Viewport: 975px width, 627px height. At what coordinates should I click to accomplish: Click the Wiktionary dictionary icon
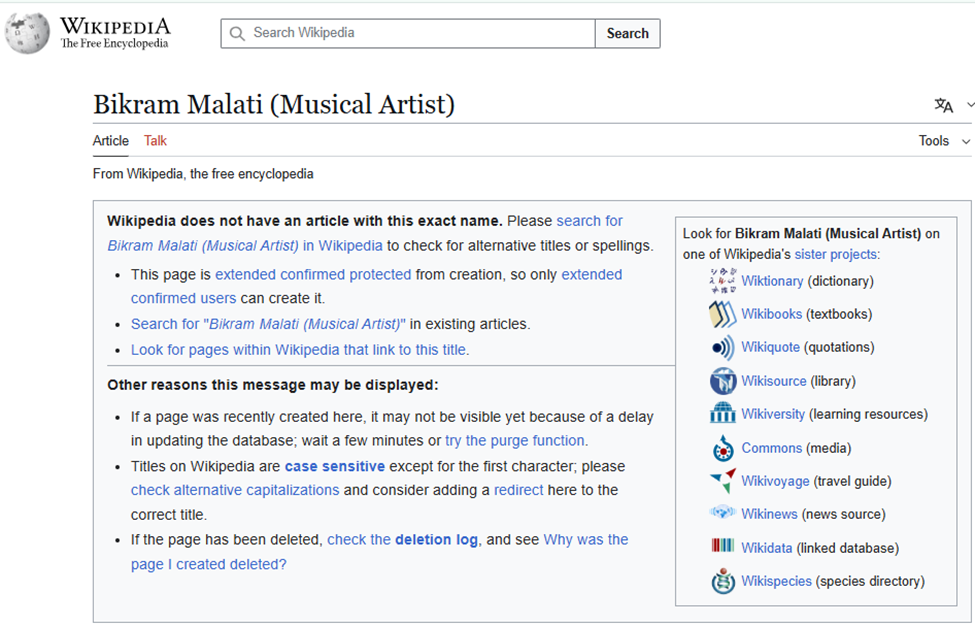(722, 281)
